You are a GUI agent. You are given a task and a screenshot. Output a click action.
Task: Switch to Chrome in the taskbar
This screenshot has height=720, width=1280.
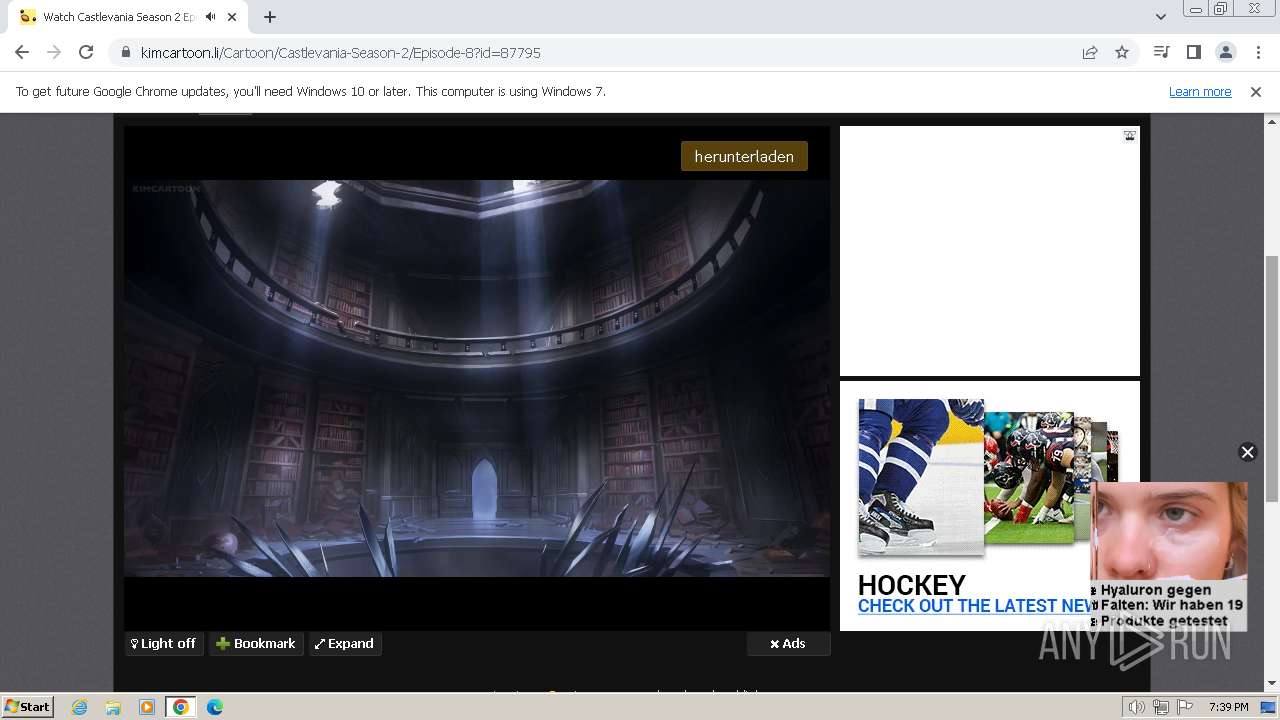181,707
